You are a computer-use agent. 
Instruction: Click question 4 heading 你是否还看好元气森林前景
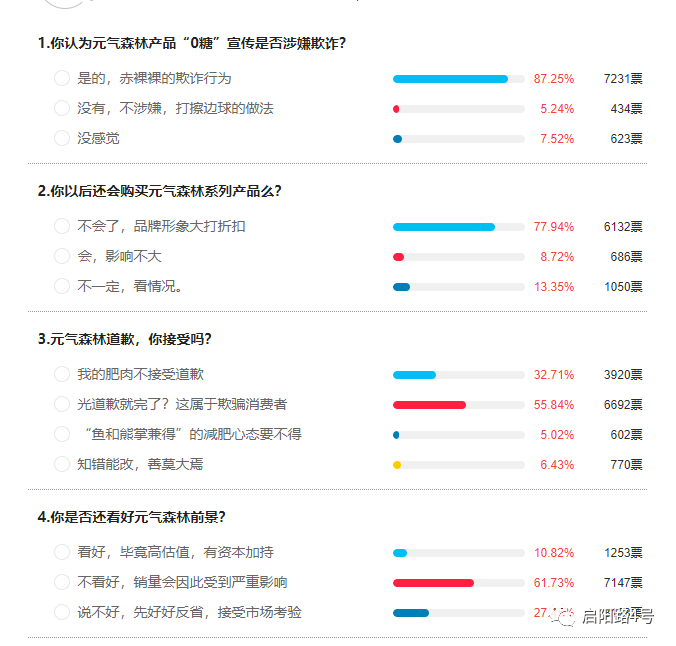coord(131,517)
